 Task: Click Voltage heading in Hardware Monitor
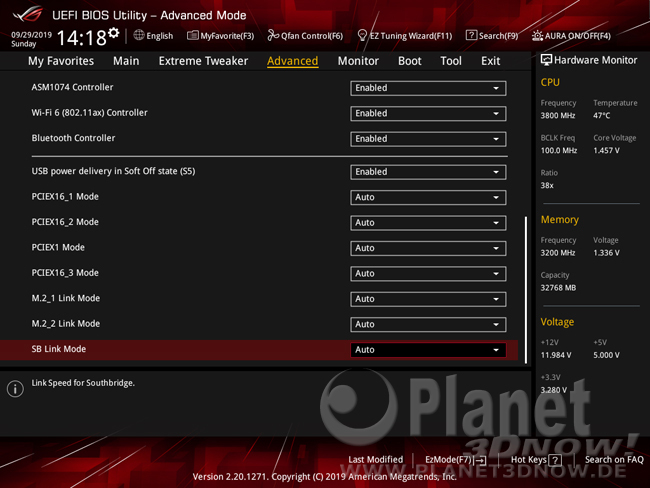pos(557,322)
